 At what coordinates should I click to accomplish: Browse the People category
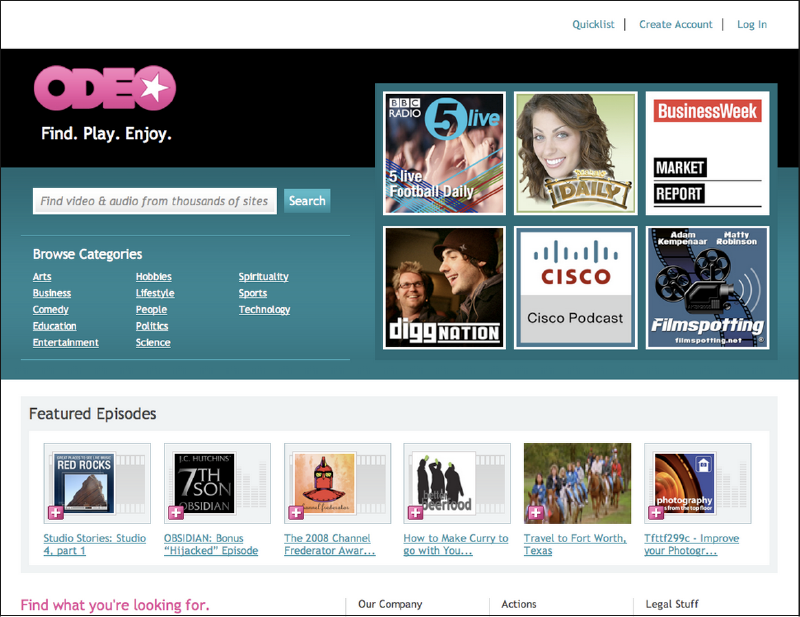[x=152, y=310]
